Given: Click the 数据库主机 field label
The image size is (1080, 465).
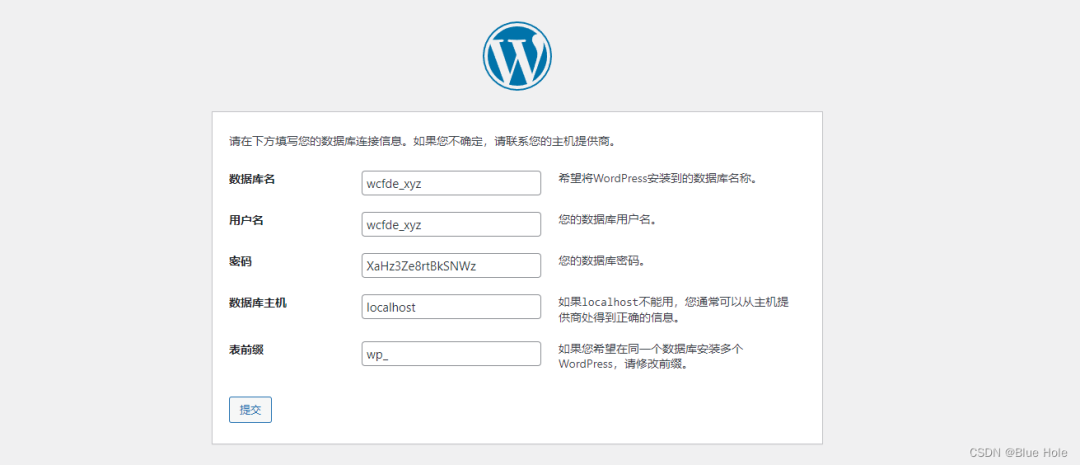Looking at the screenshot, I should point(258,302).
